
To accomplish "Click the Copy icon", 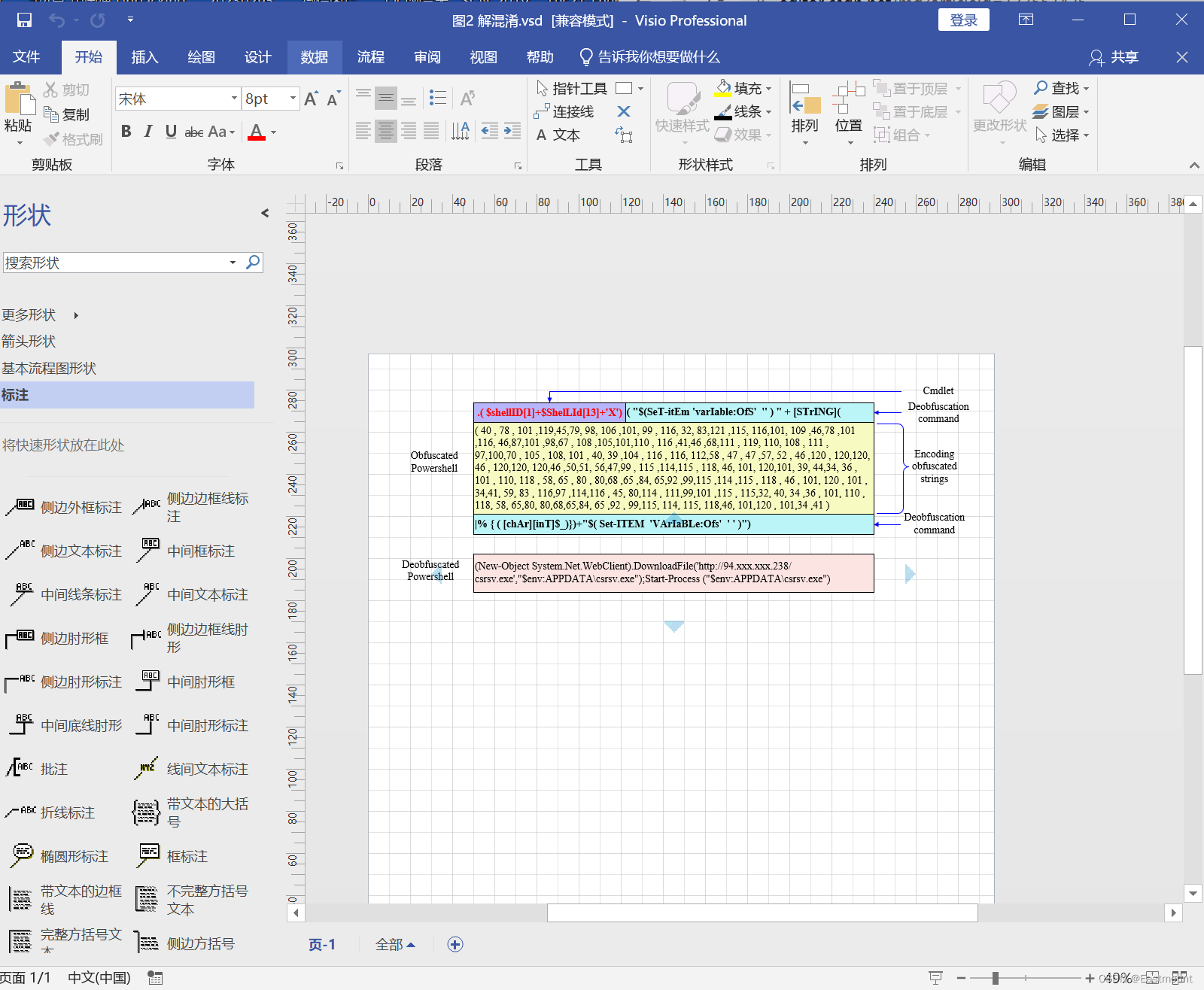I will [x=51, y=114].
